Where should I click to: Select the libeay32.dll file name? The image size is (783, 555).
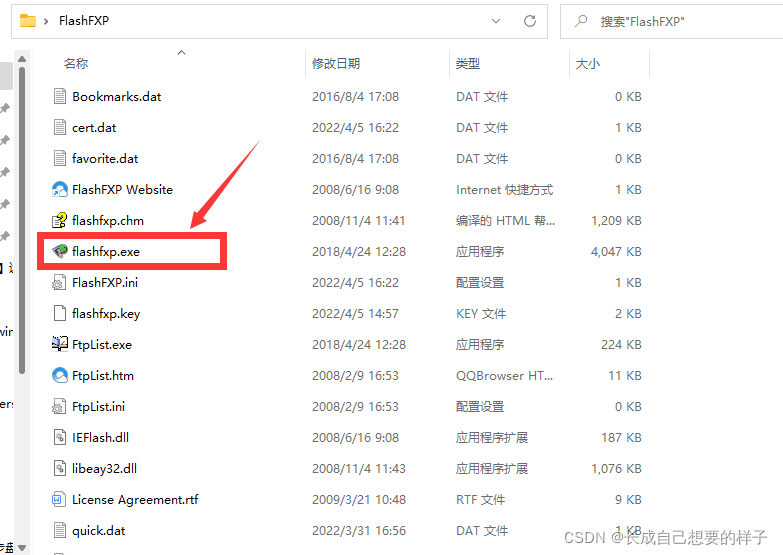coord(104,468)
